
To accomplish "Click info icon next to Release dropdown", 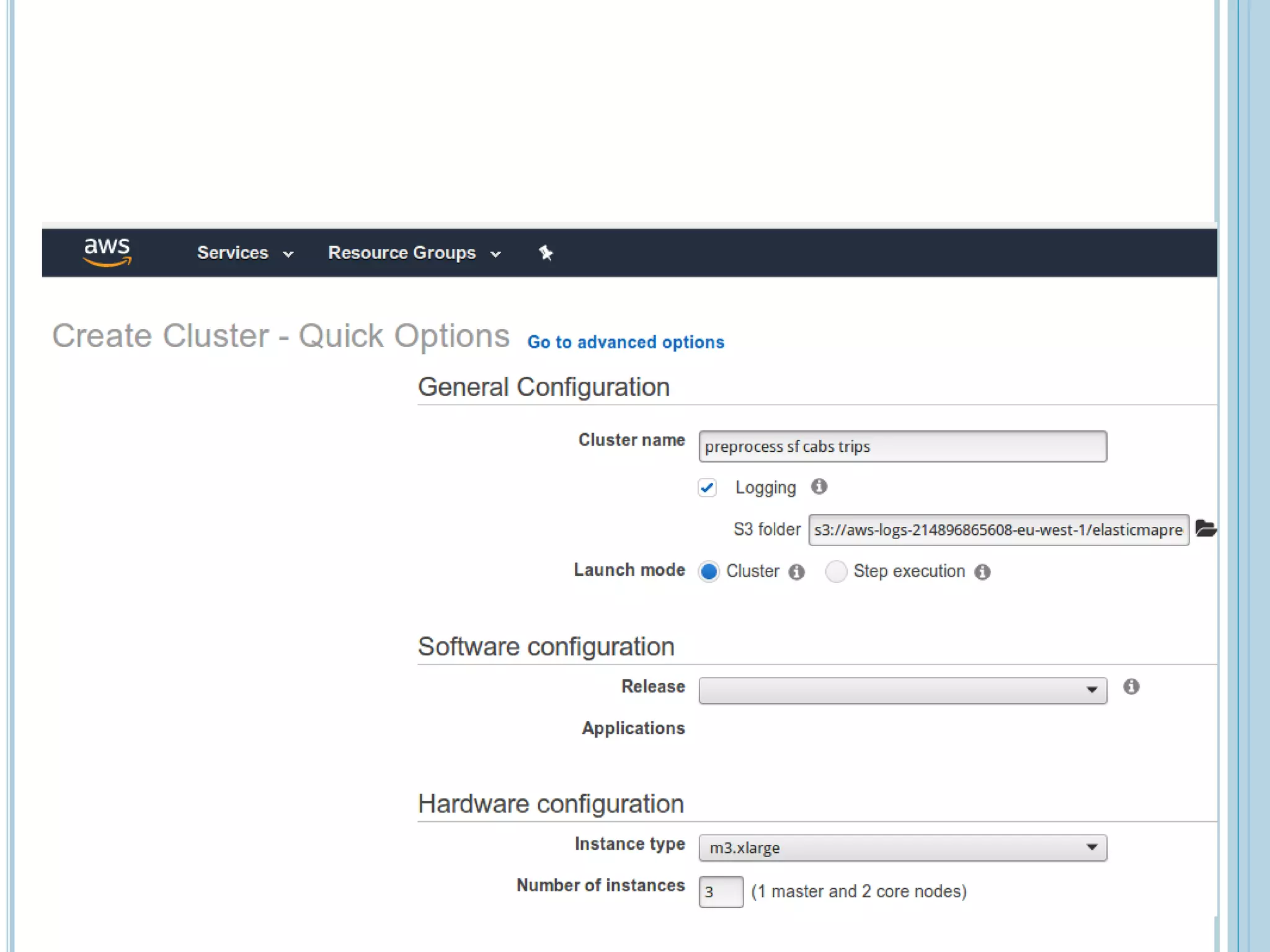I will (1131, 687).
